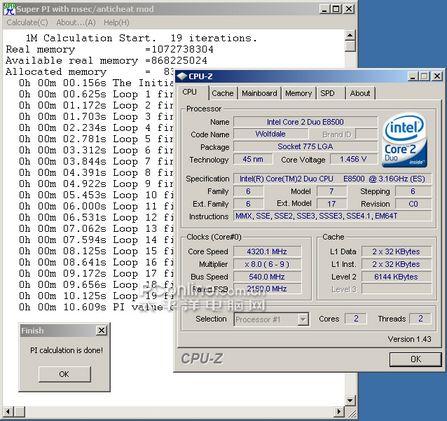The height and width of the screenshot is (421, 447).
Task: Click the '0h 00m 00.625s Loop 1' line
Action: 96,94
